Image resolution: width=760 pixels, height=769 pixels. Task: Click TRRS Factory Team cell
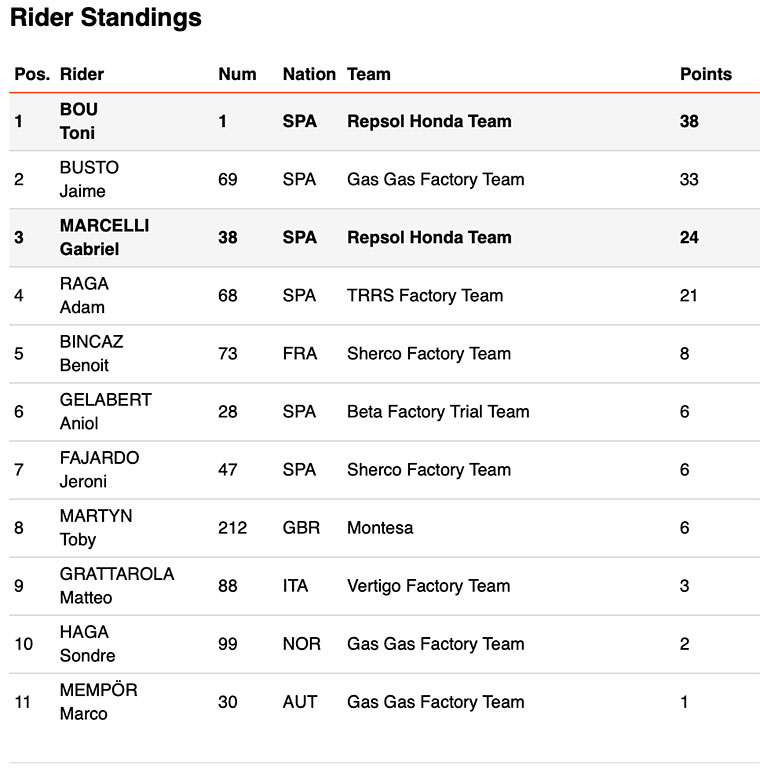tap(425, 295)
